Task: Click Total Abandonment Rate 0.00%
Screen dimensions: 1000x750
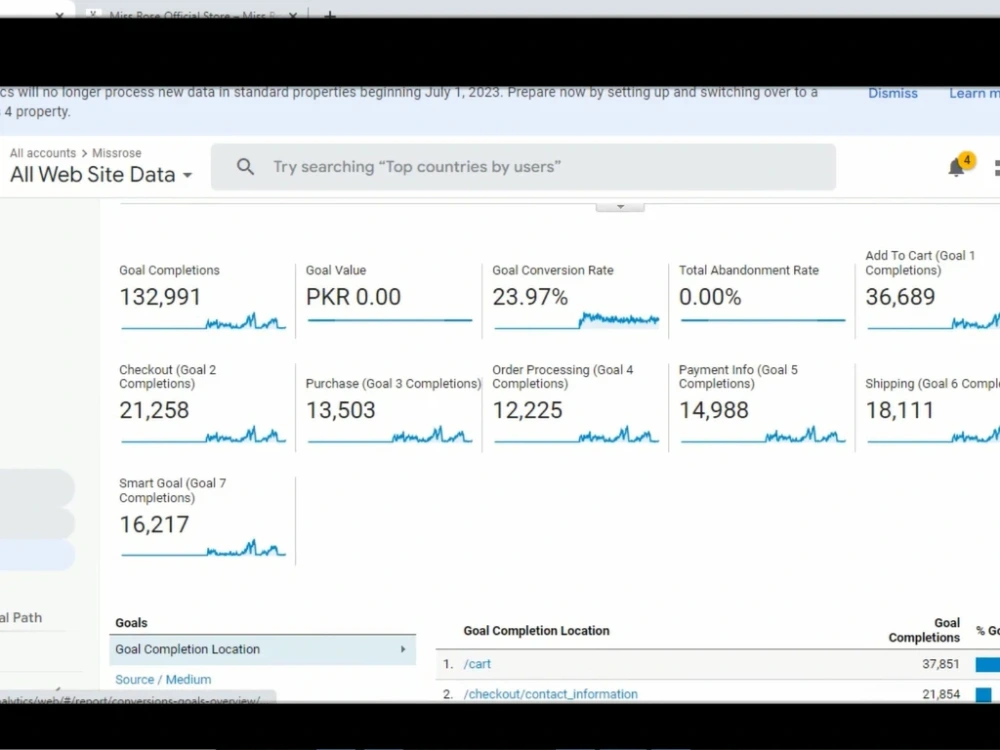Action: [710, 297]
